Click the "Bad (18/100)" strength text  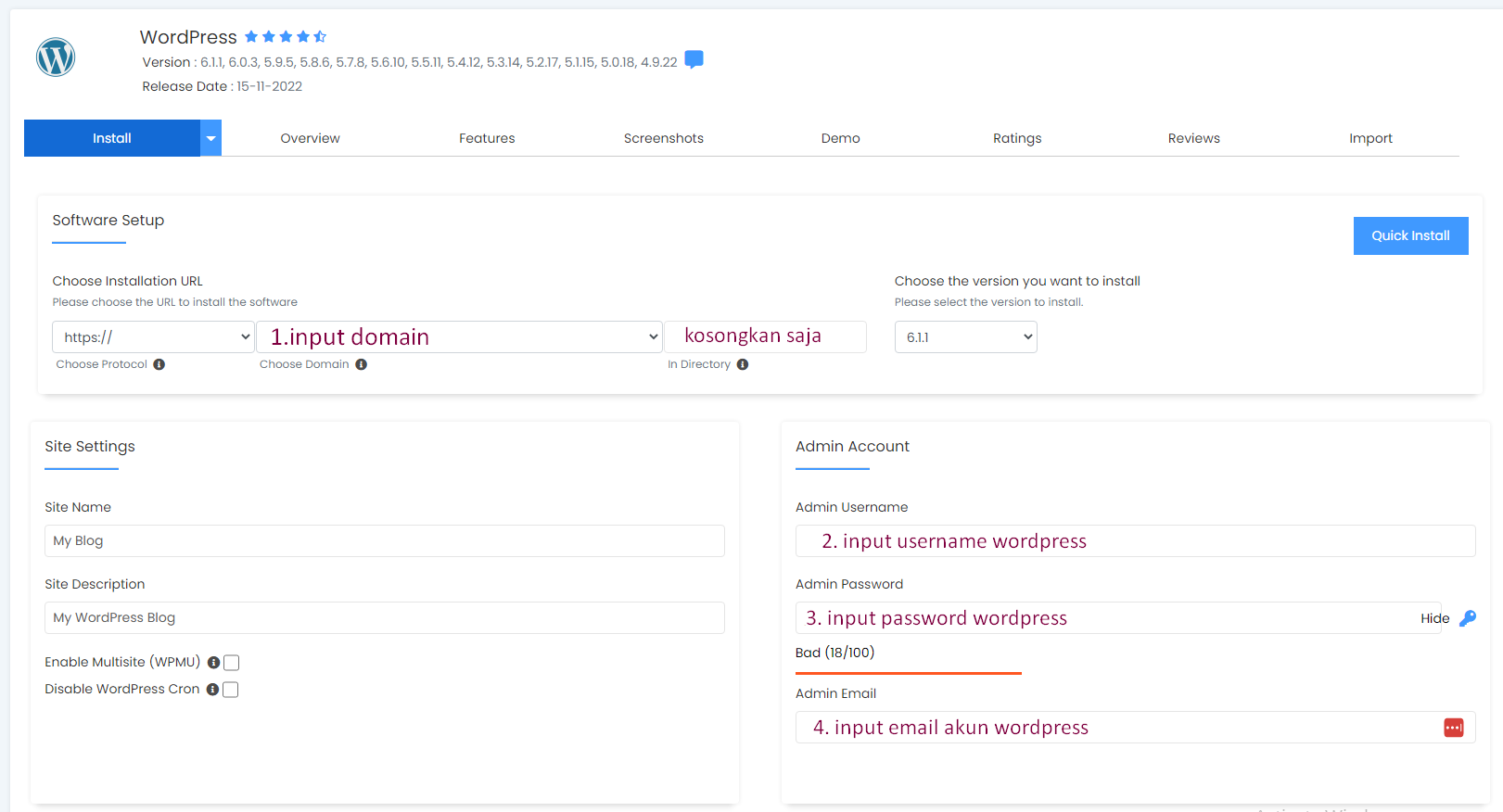[834, 653]
